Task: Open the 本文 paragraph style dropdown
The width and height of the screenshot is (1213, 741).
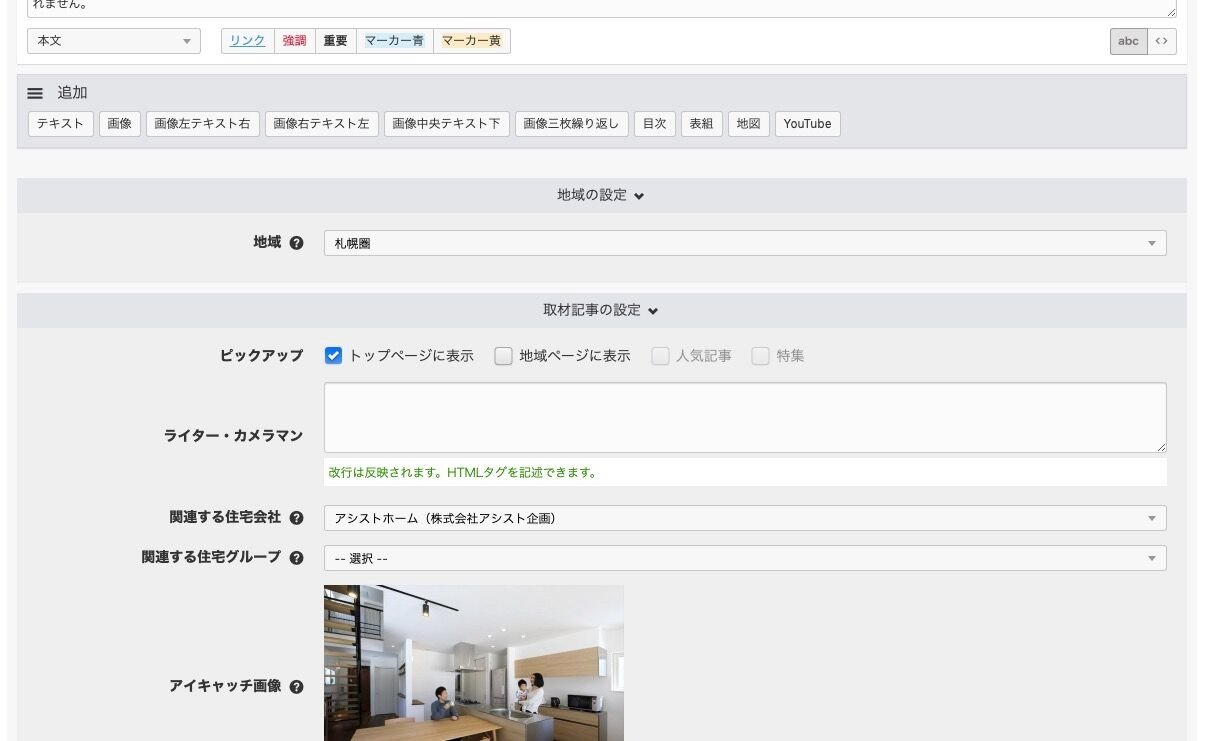Action: 115,41
